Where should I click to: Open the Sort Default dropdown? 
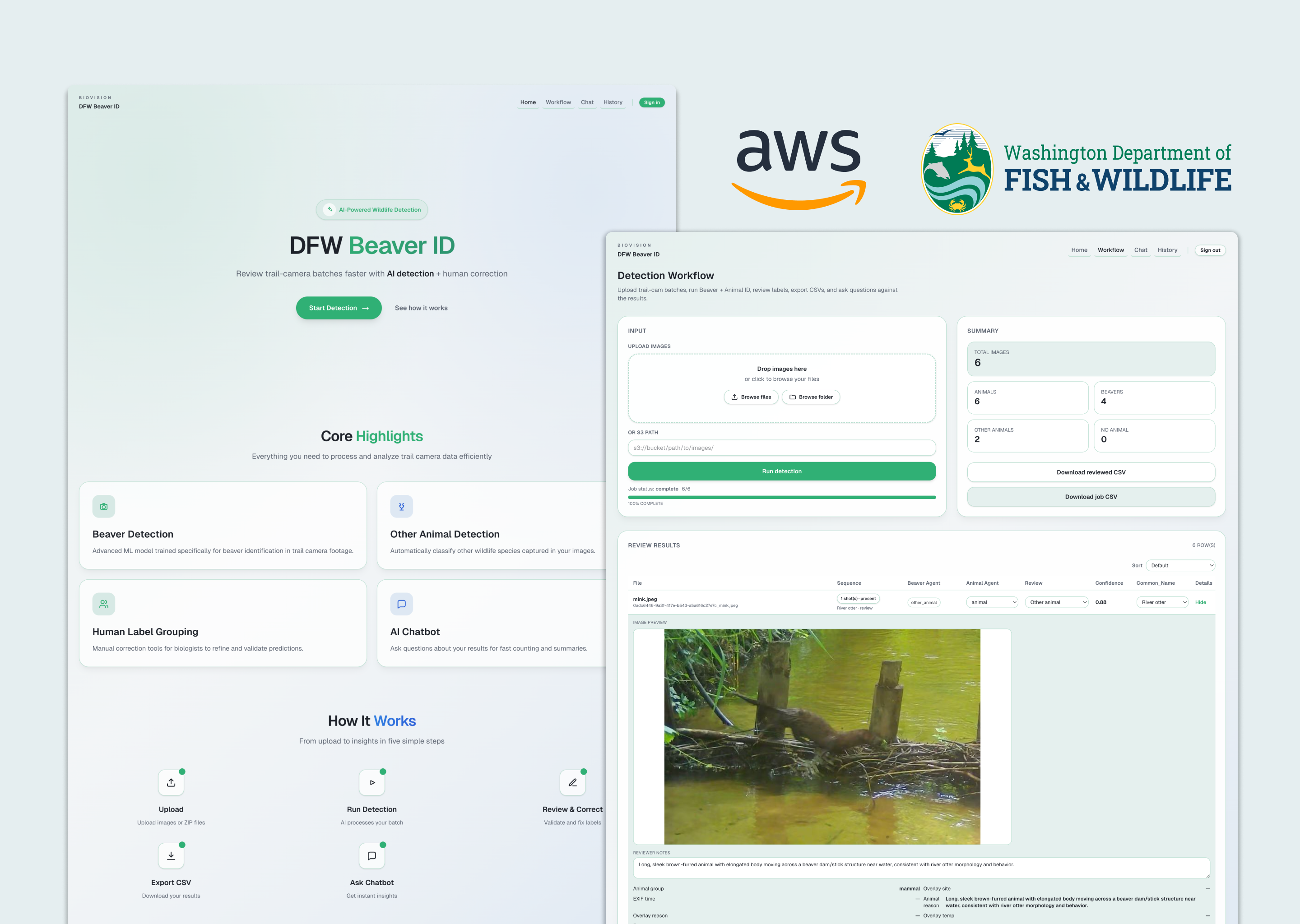(1180, 566)
